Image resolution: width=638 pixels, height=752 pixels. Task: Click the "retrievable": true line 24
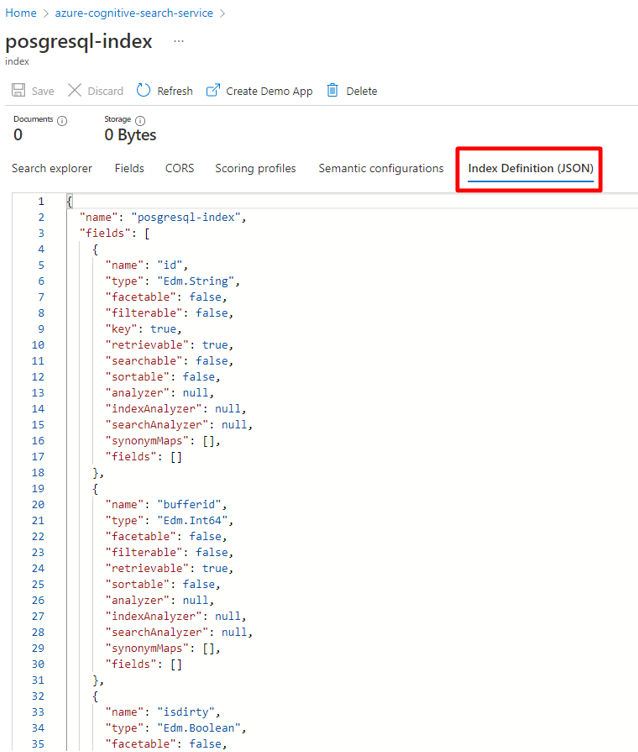169,568
